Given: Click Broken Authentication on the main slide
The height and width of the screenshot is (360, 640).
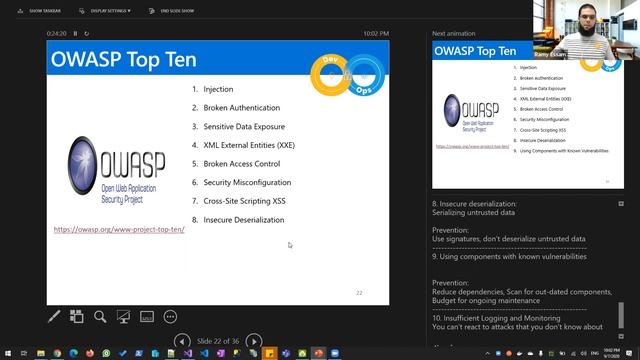Looking at the screenshot, I should (x=242, y=108).
